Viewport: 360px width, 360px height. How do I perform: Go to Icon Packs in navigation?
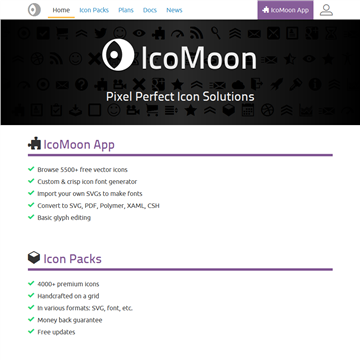coord(94,10)
